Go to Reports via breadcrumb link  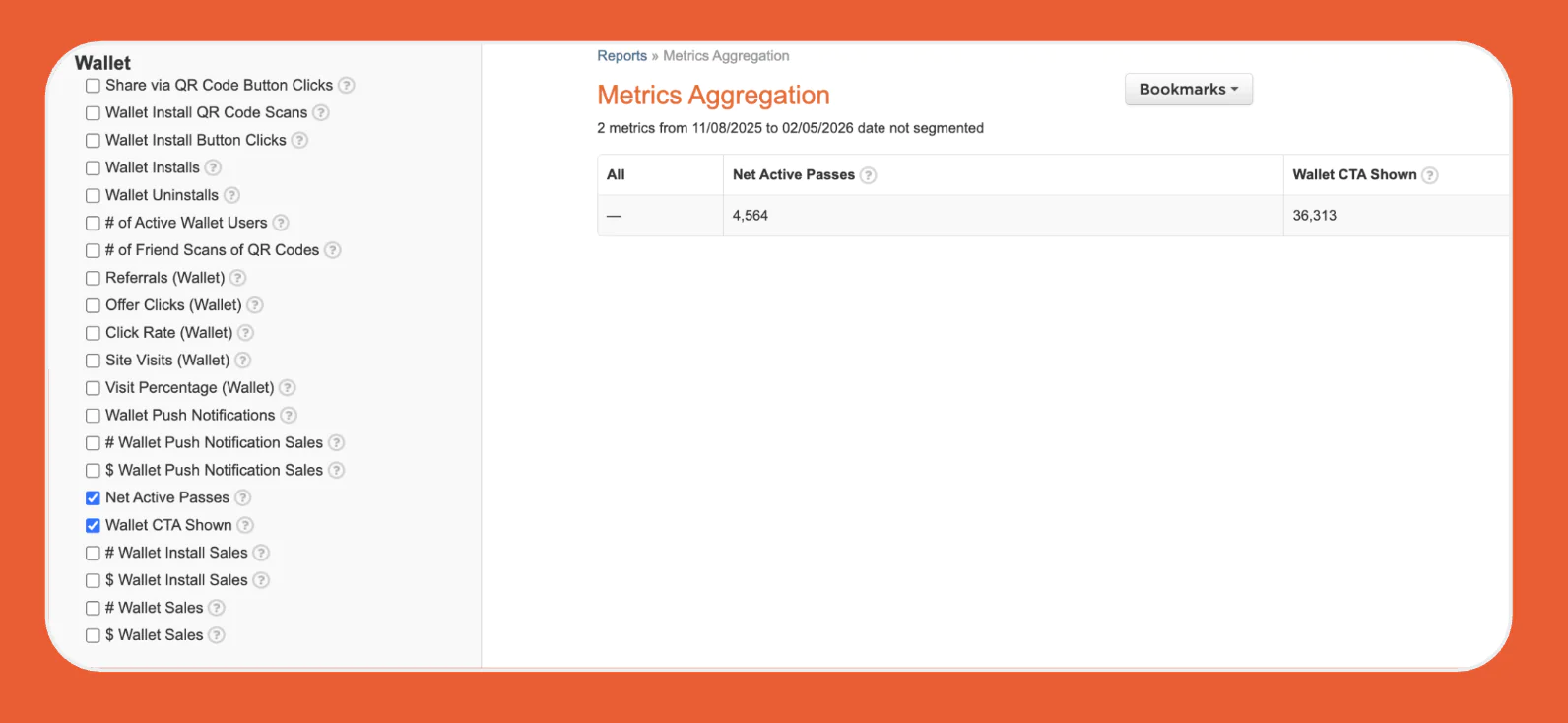(x=621, y=56)
